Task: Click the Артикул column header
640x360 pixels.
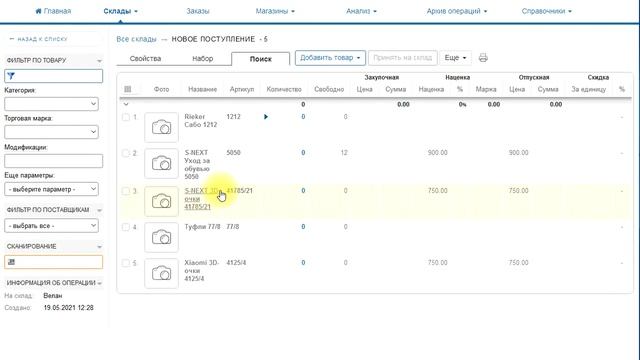Action: pos(242,89)
